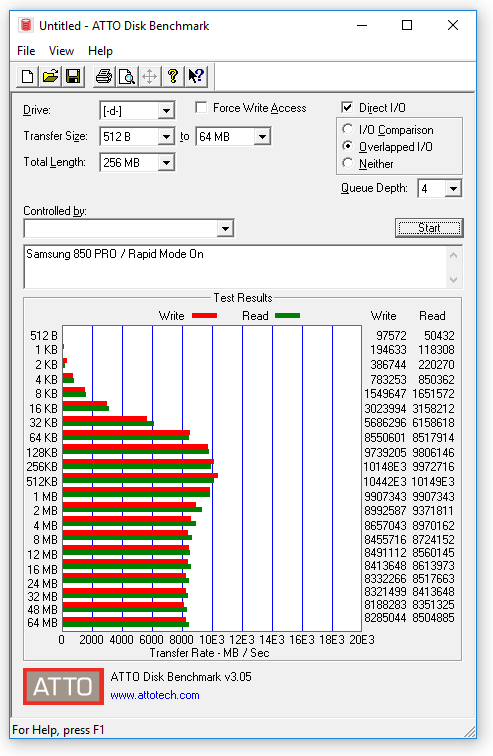This screenshot has width=493, height=756.
Task: Click write value 9739205 for 128KB
Action: pyautogui.click(x=385, y=453)
